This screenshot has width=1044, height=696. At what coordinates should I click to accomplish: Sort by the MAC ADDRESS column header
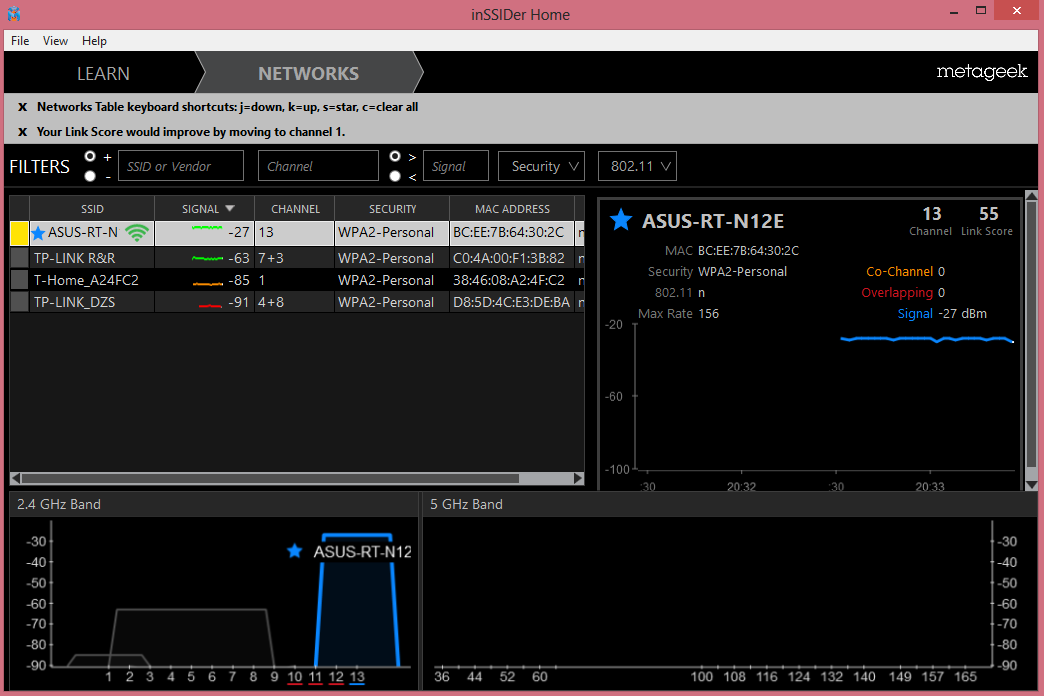tap(512, 208)
